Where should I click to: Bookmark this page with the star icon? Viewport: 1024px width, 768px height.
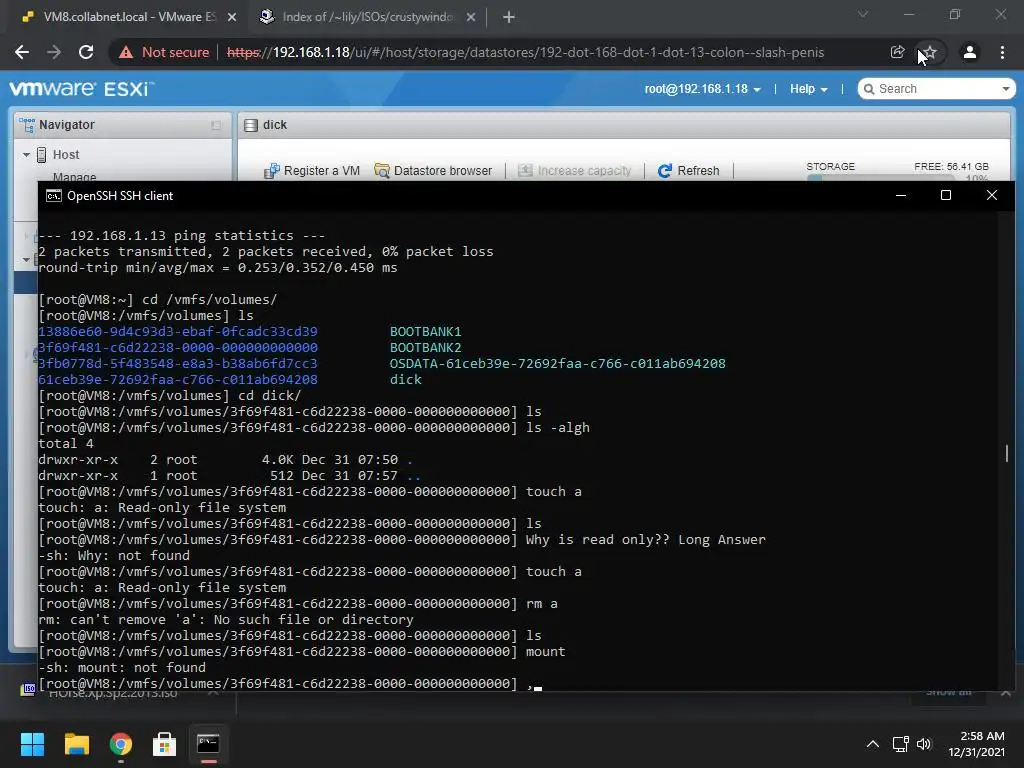(x=930, y=52)
